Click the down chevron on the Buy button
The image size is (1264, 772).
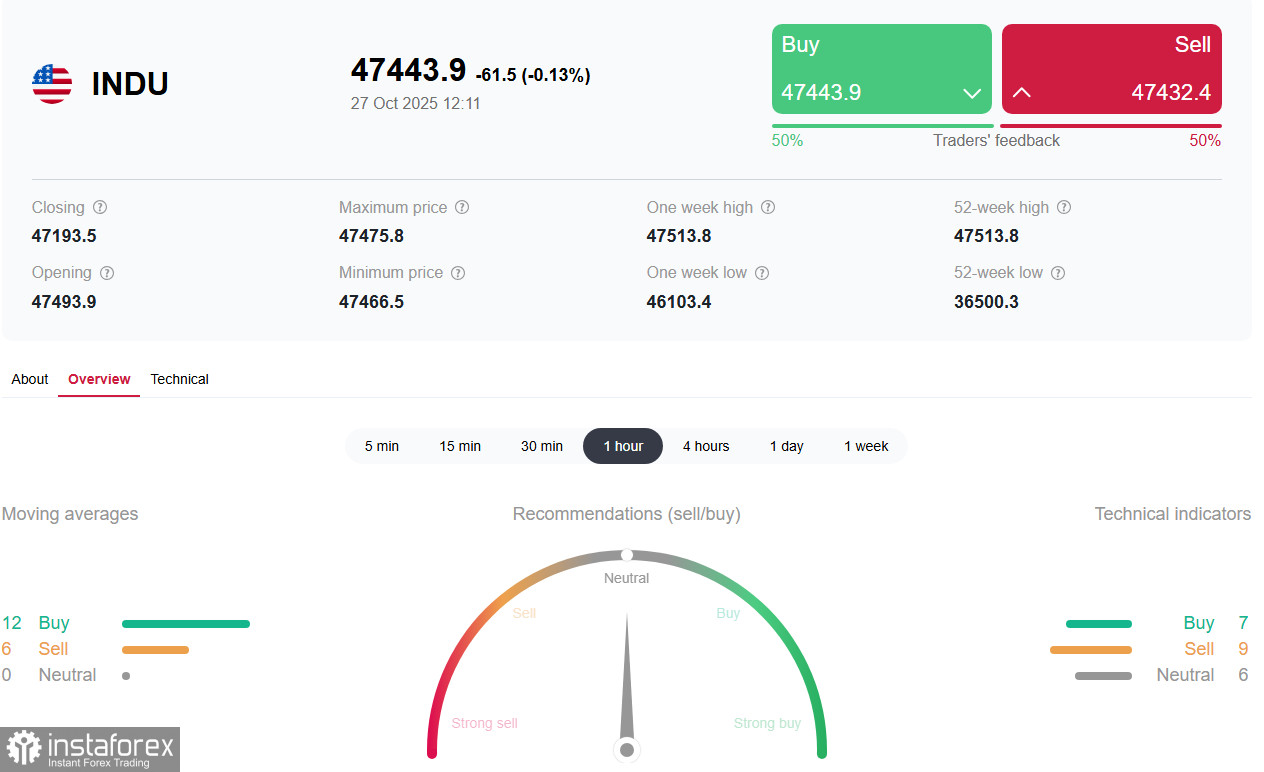972,93
